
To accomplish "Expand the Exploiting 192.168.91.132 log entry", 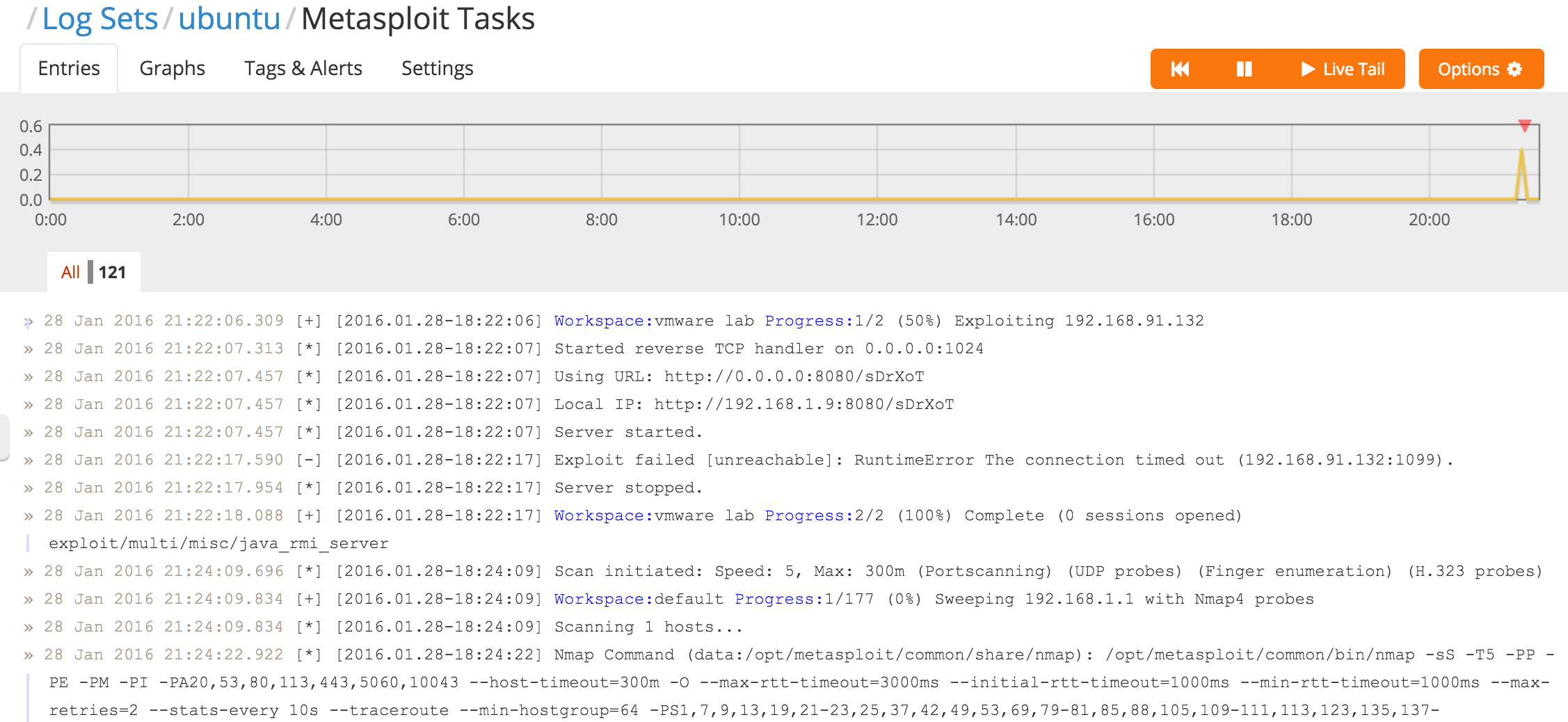I will pos(29,321).
